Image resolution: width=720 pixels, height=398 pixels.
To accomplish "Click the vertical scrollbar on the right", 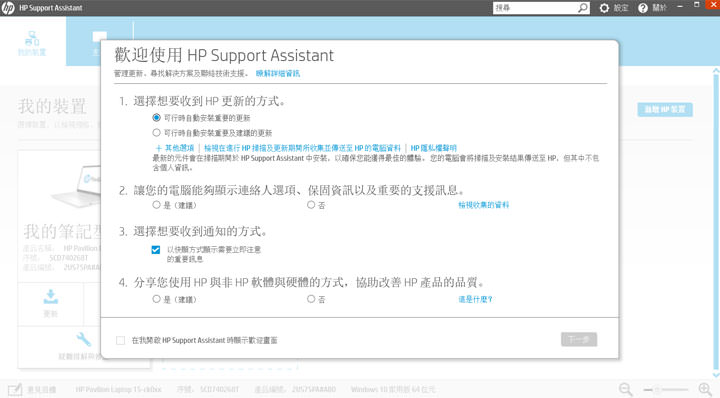I will 715,223.
